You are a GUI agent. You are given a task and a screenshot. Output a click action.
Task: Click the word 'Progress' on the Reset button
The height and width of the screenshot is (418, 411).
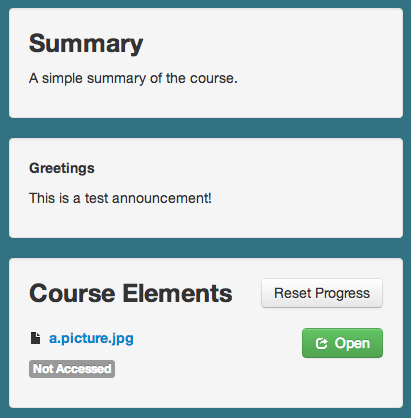click(342, 293)
